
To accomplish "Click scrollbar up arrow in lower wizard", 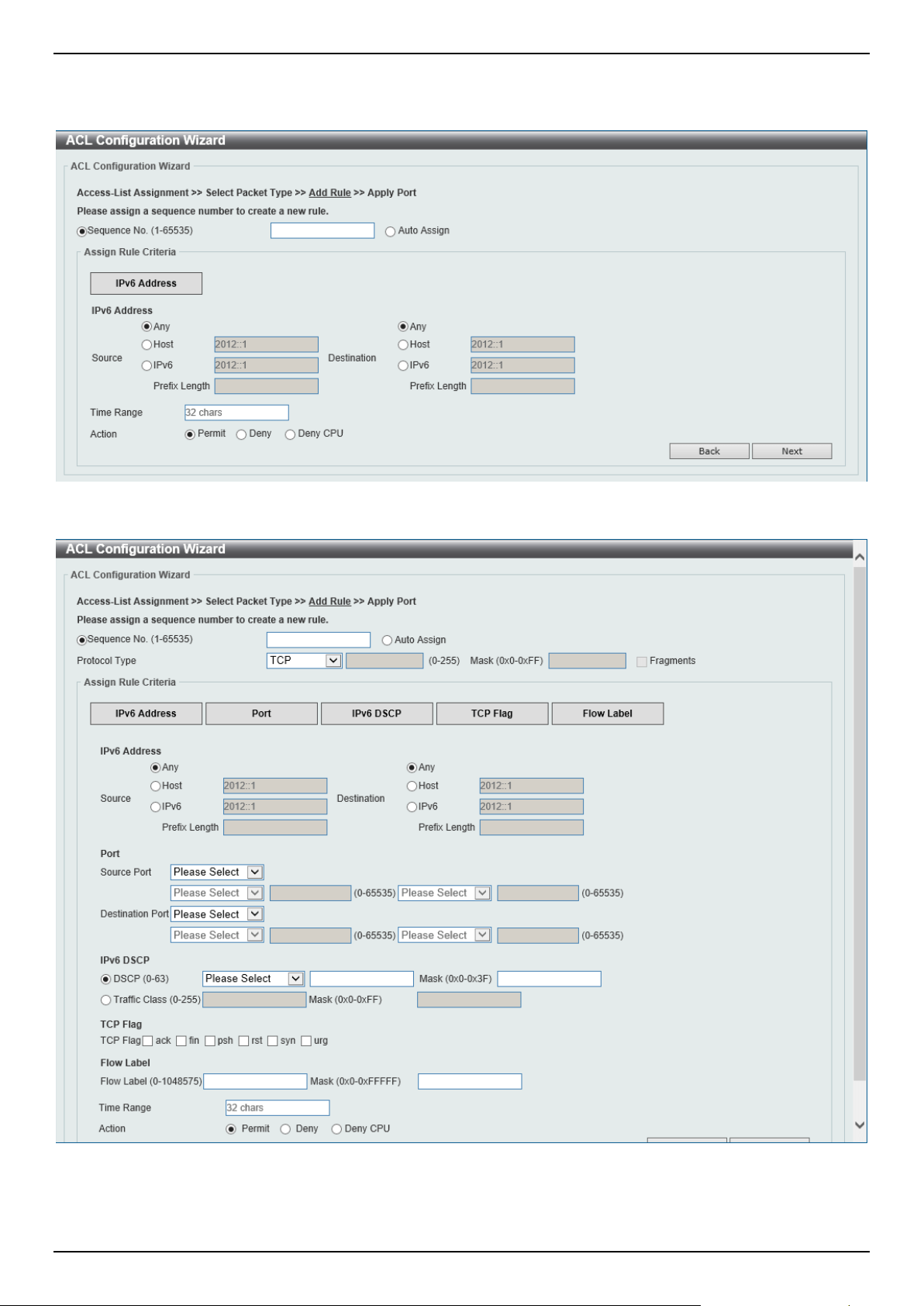I will [859, 557].
